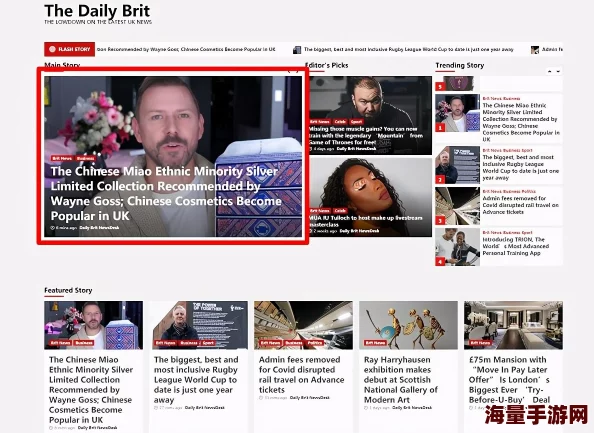Open The Daily Brit site title

pyautogui.click(x=97, y=11)
